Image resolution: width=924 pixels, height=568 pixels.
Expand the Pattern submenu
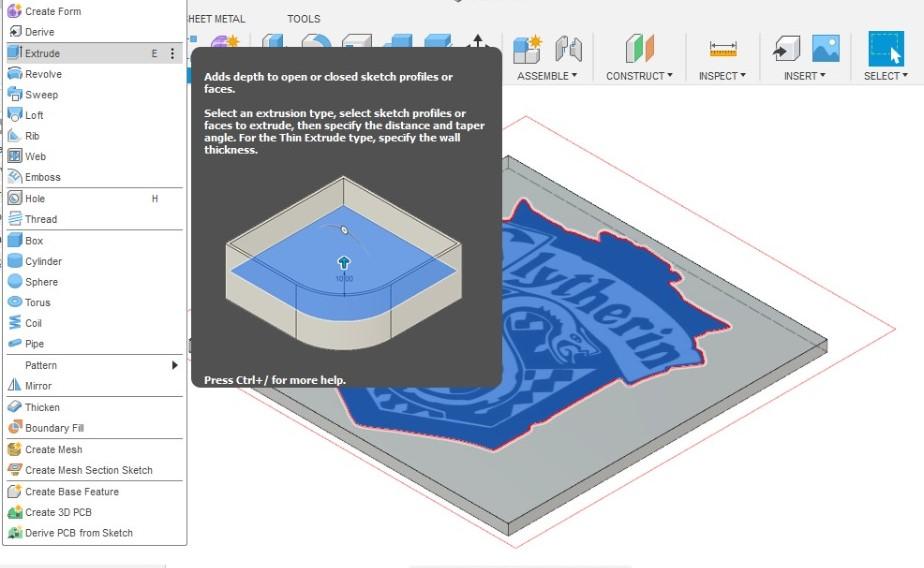coord(94,365)
